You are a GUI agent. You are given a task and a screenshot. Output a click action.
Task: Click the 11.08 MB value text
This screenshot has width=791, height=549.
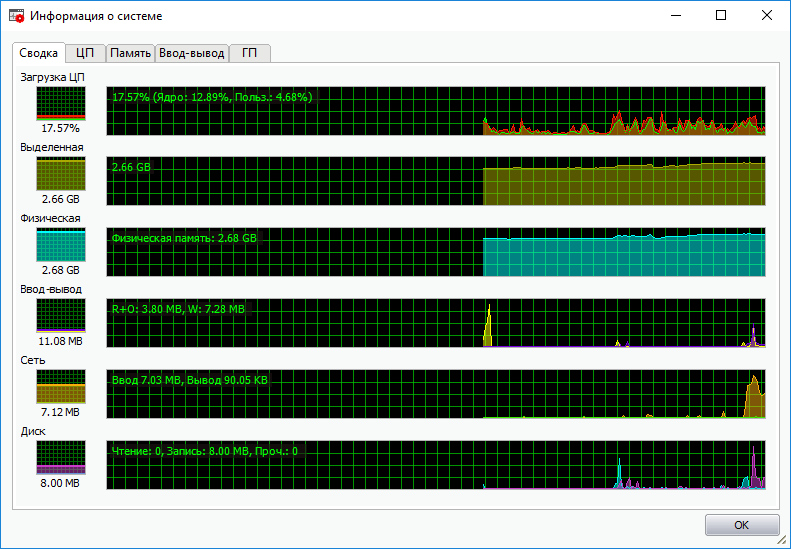(x=61, y=342)
